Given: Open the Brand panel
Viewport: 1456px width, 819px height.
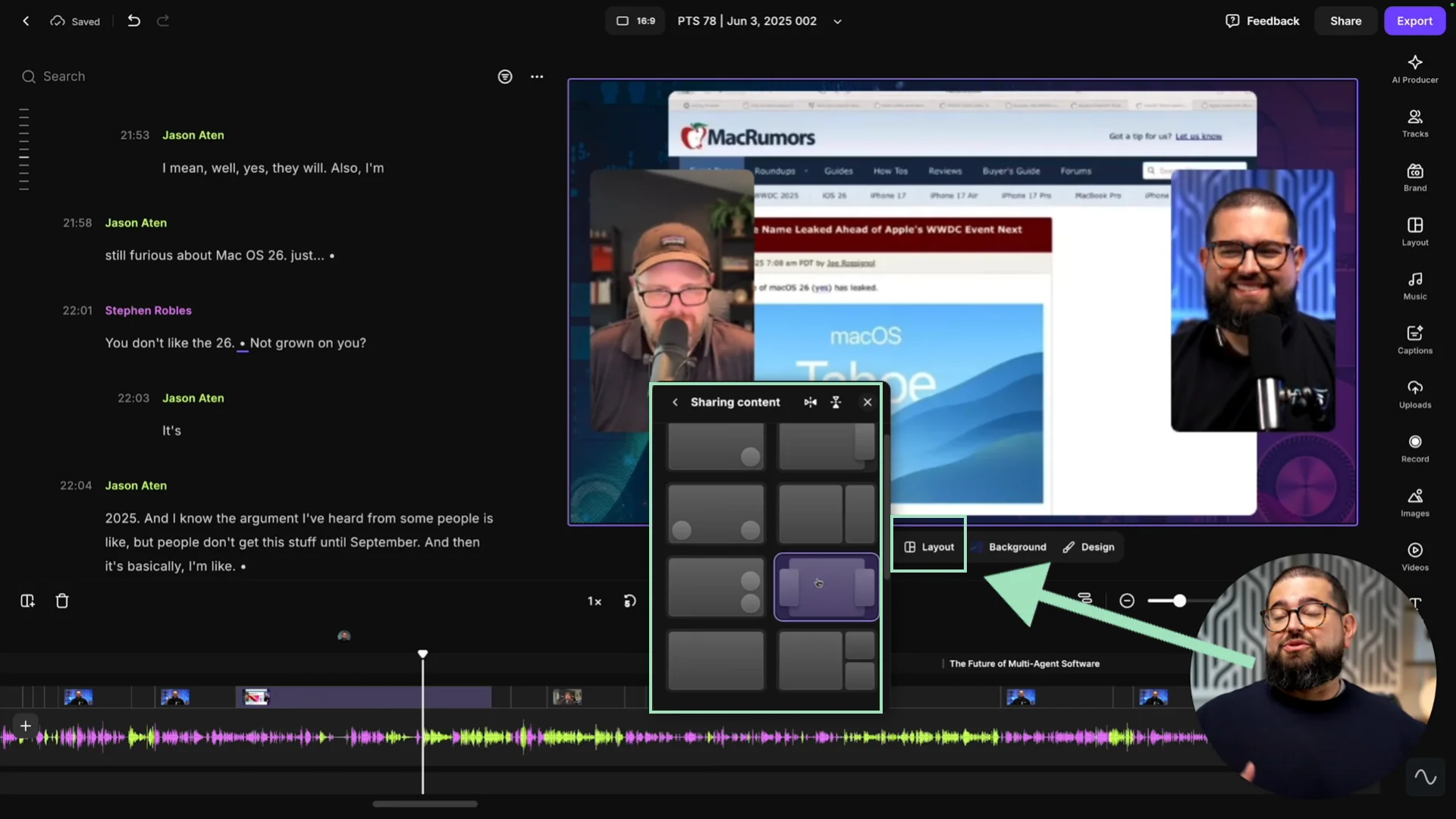Looking at the screenshot, I should point(1415,177).
